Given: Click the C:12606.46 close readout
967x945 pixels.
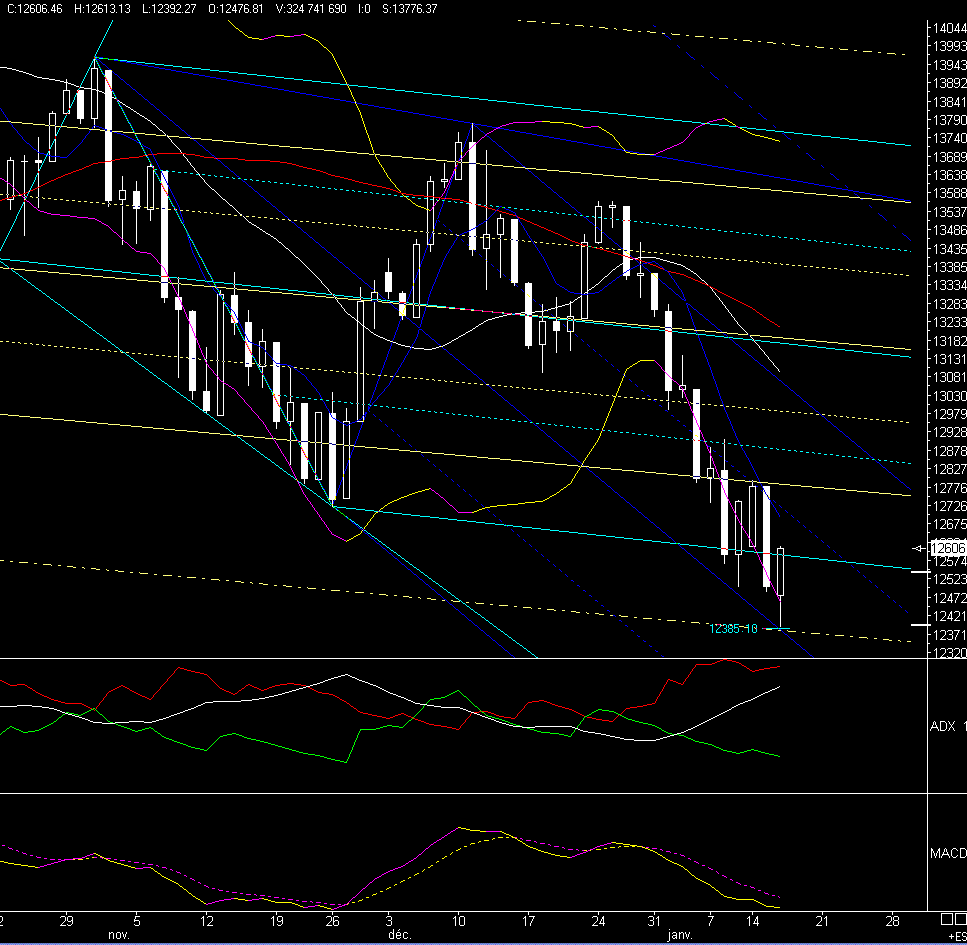Looking at the screenshot, I should point(37,8).
